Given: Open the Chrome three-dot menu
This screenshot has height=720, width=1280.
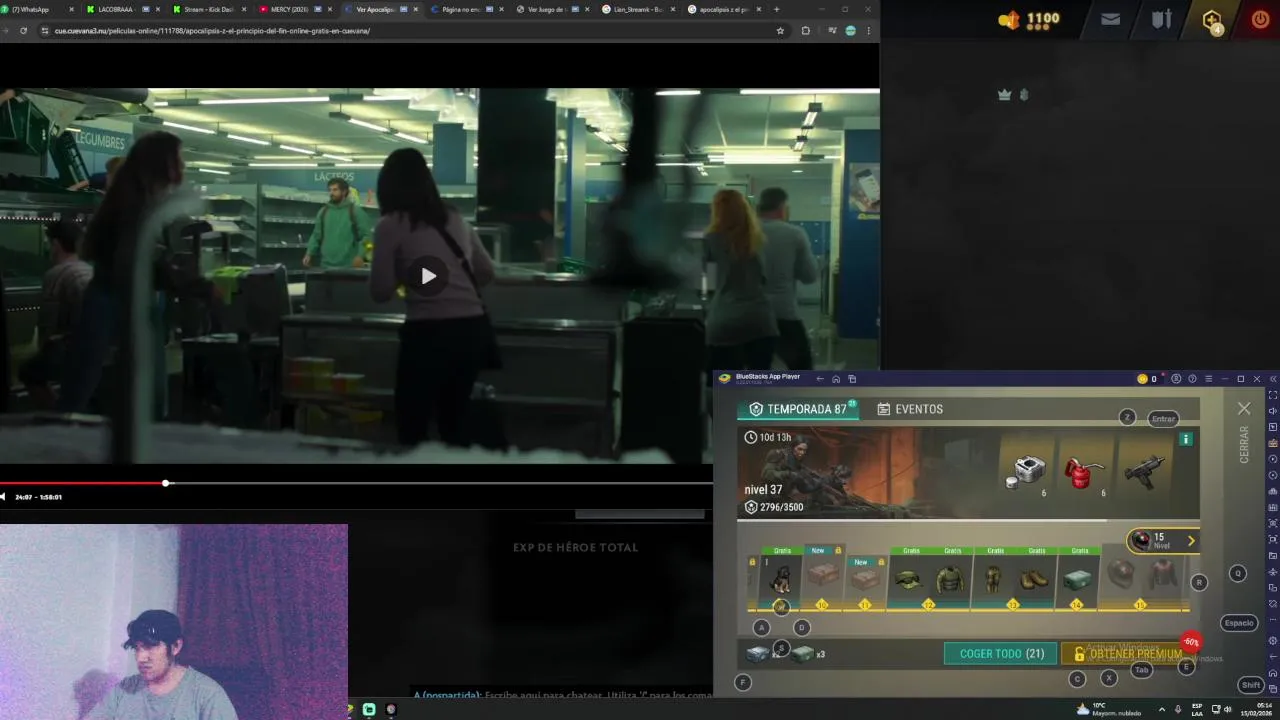Looking at the screenshot, I should click(x=868, y=31).
